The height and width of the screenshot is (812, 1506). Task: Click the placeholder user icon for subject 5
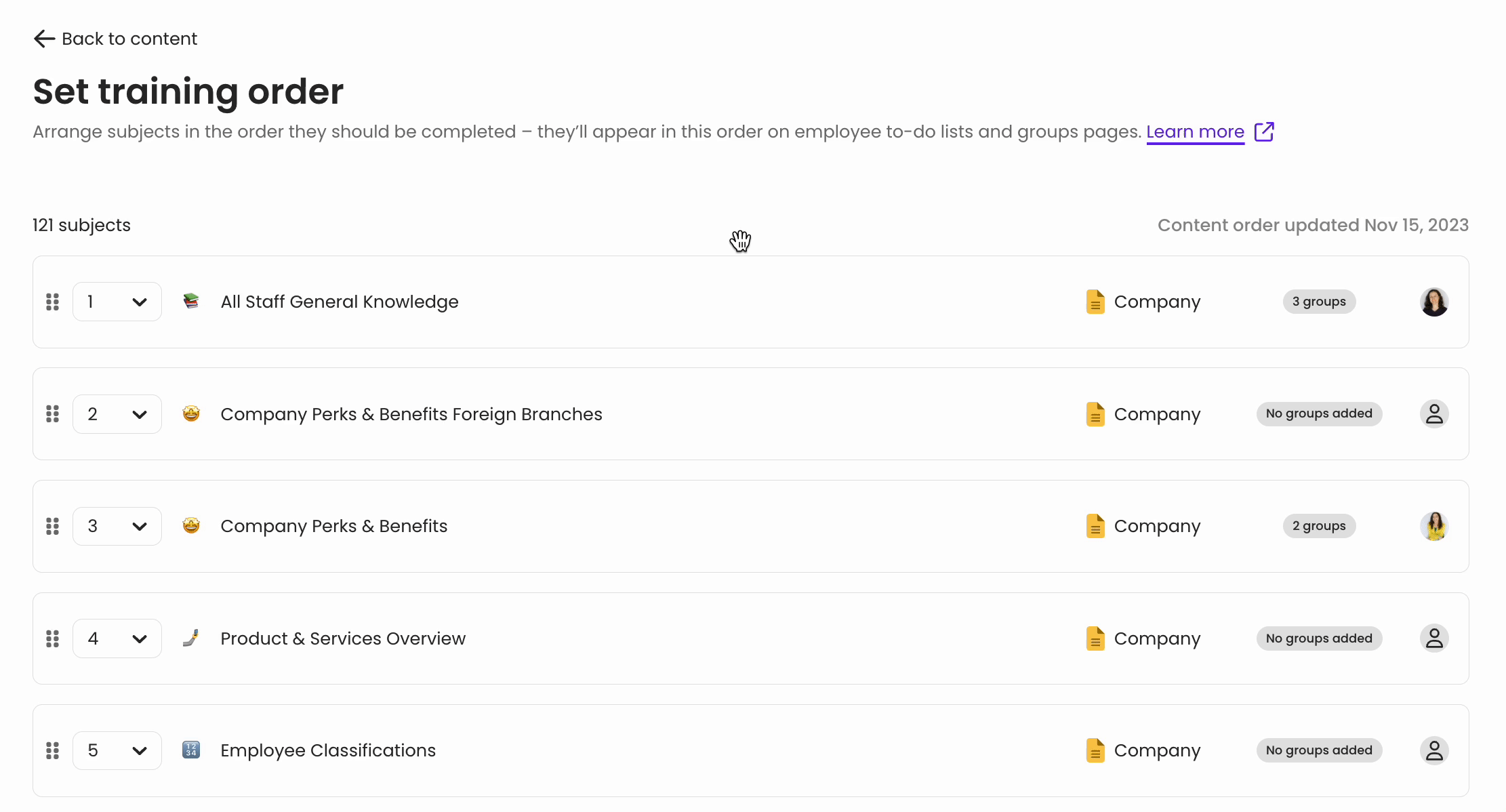(x=1433, y=750)
